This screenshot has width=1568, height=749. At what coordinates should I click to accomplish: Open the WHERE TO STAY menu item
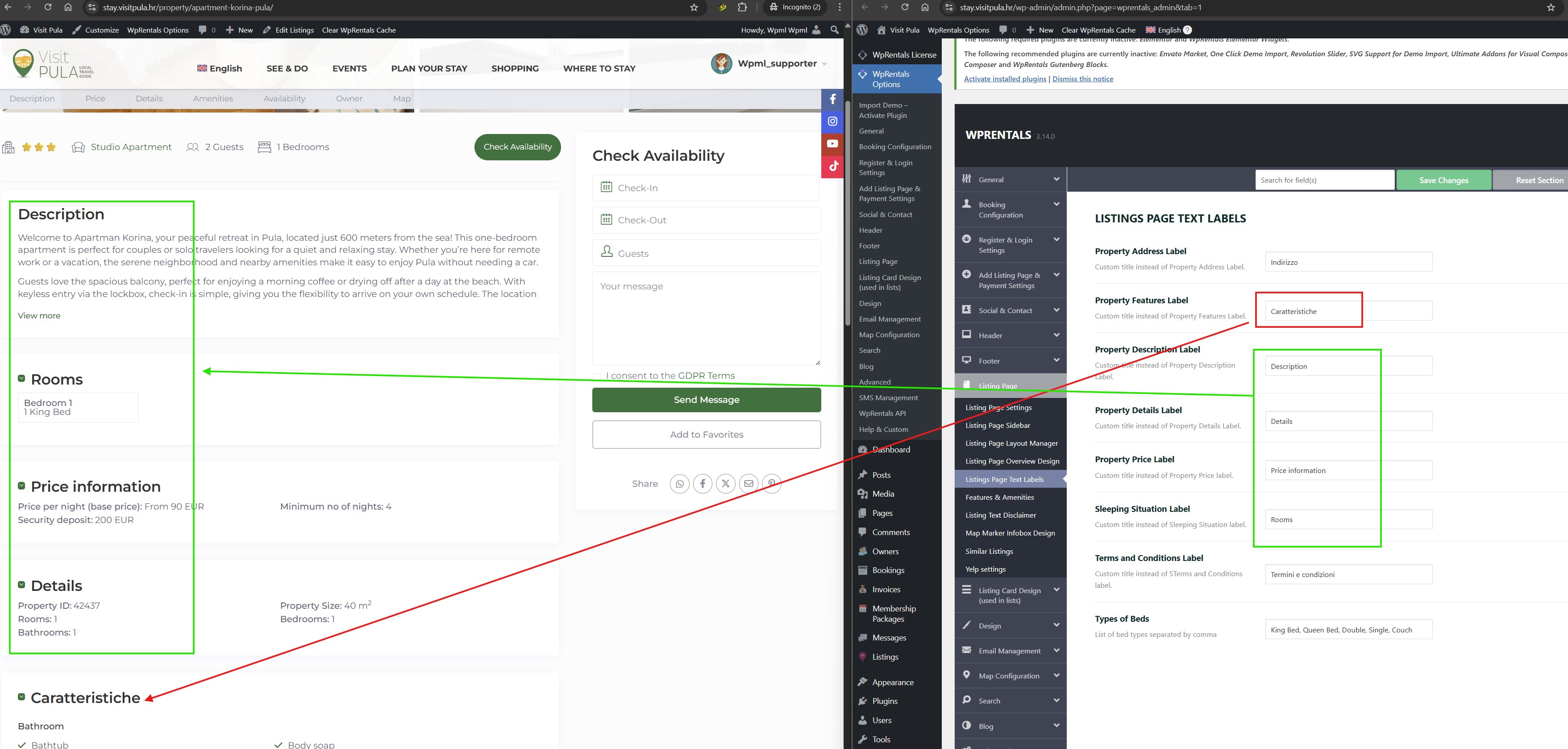click(599, 68)
